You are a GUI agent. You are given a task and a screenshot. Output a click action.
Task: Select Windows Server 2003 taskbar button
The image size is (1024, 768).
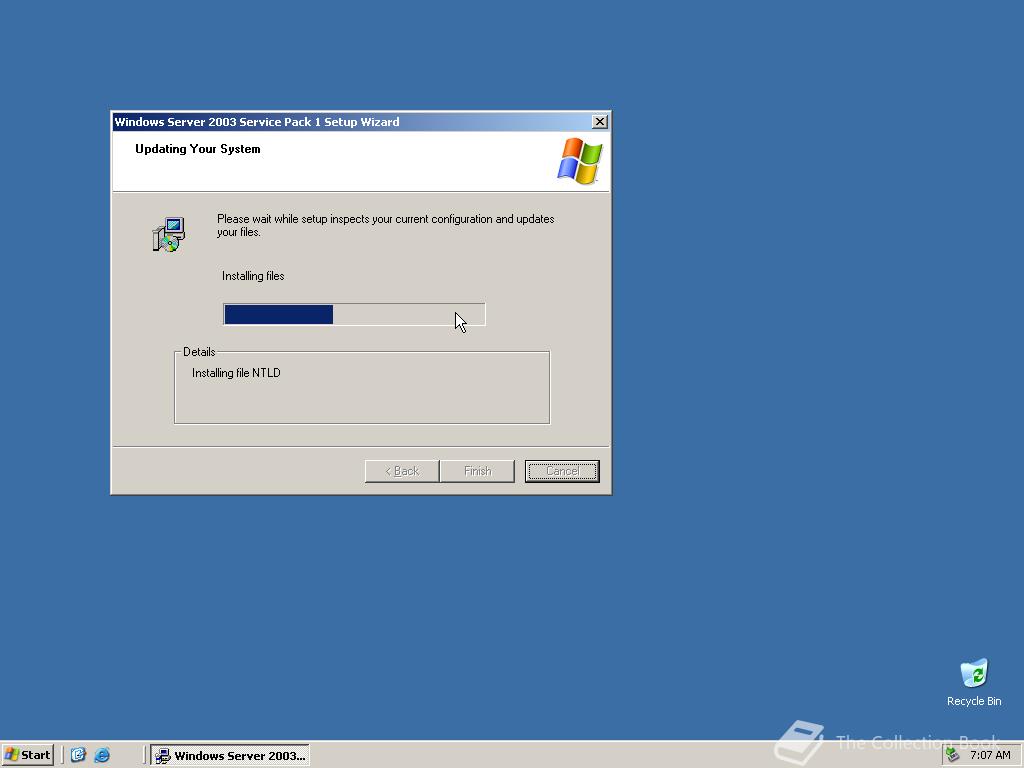click(x=230, y=755)
